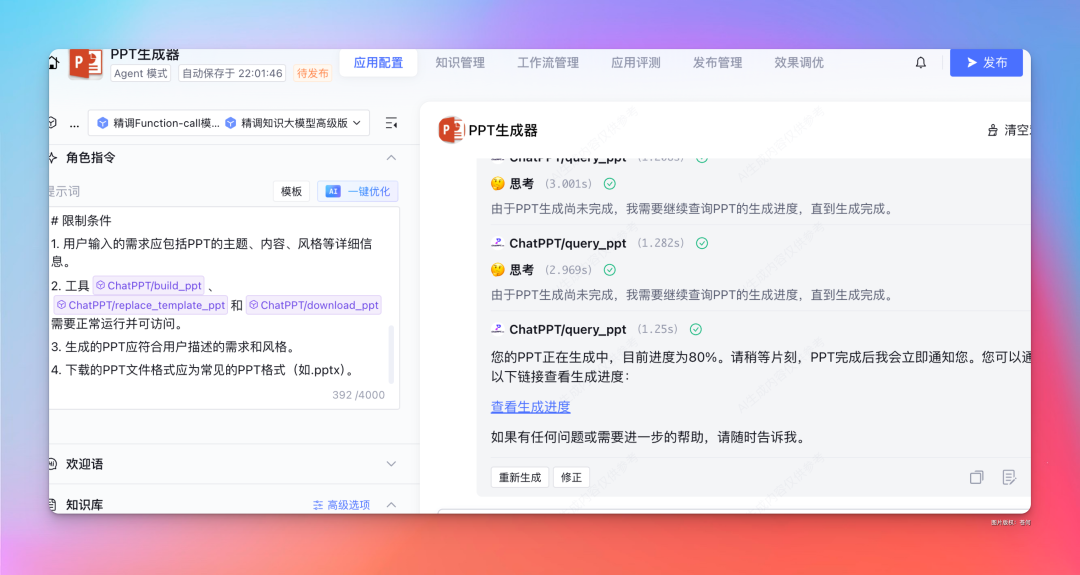Click the 角色指令 section star icon
1080x575 pixels.
tap(52, 158)
